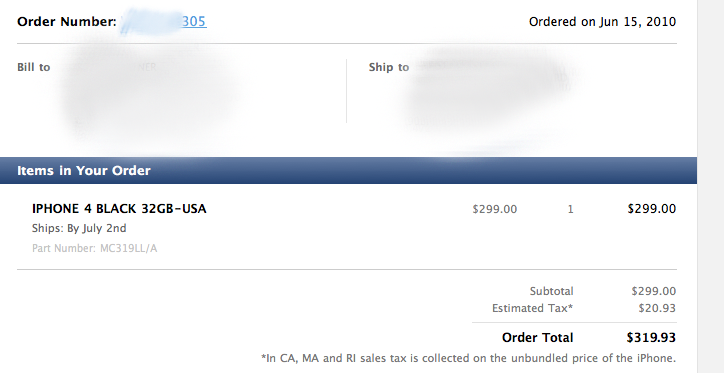Click the gray right-side scrollbar strip
The height and width of the screenshot is (373, 724).
(711, 186)
